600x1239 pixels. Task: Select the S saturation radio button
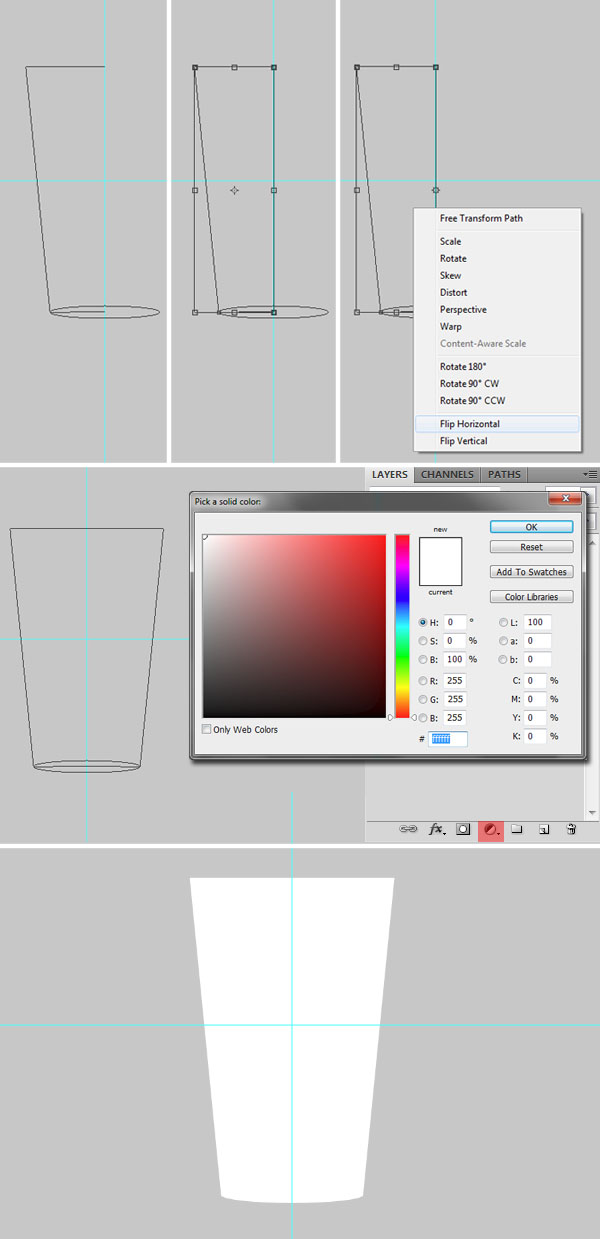click(423, 641)
